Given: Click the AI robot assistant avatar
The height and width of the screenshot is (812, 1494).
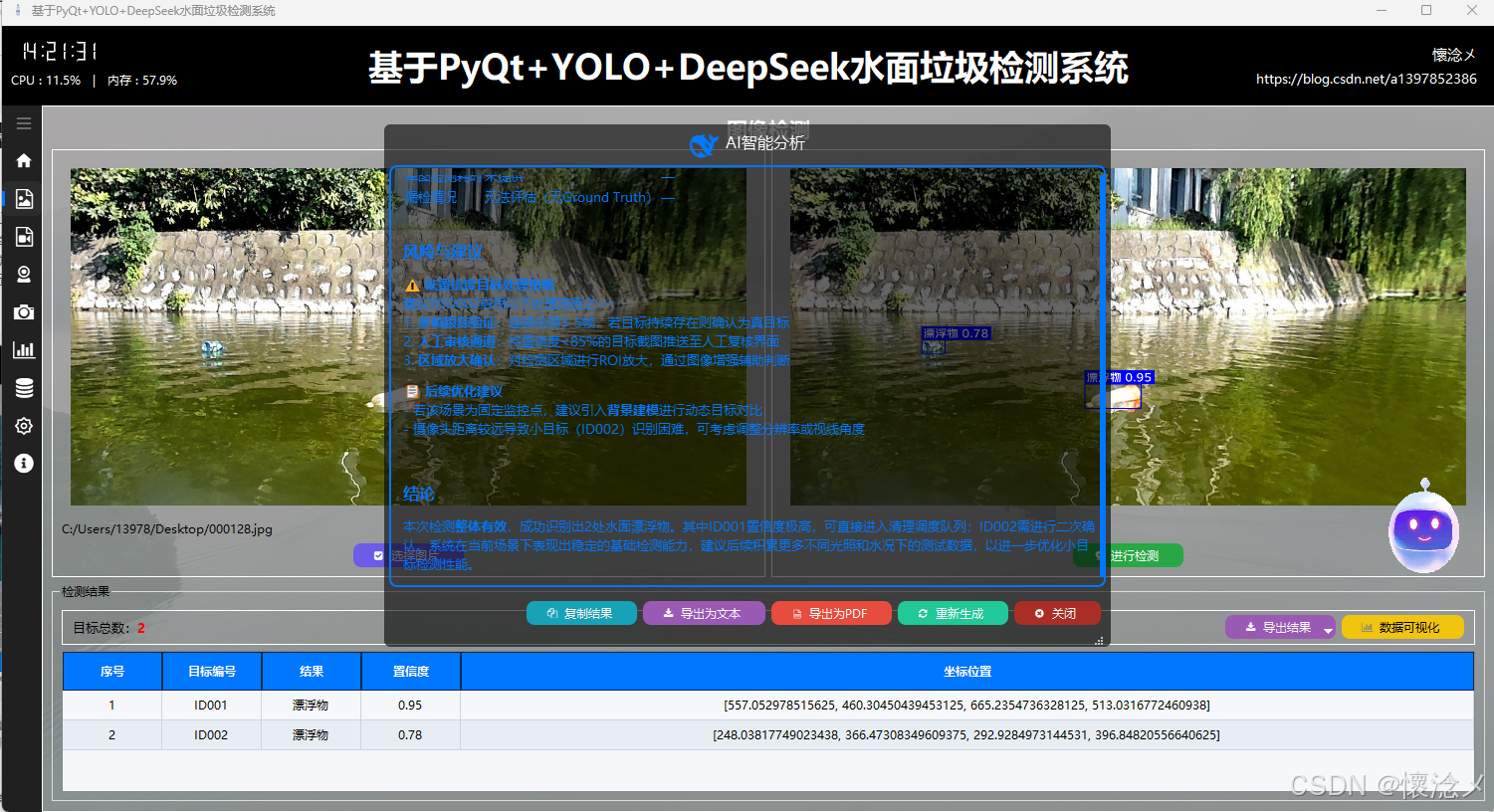Looking at the screenshot, I should 1424,527.
